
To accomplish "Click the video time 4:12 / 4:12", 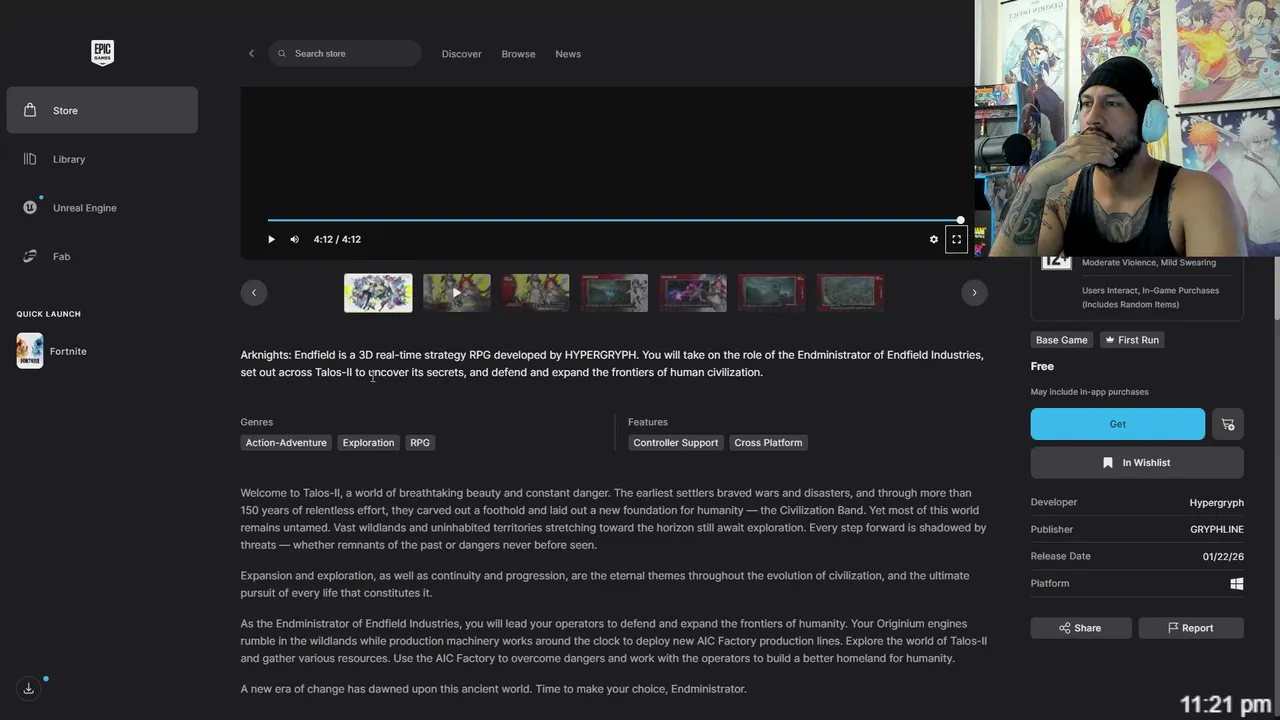I will coord(337,239).
